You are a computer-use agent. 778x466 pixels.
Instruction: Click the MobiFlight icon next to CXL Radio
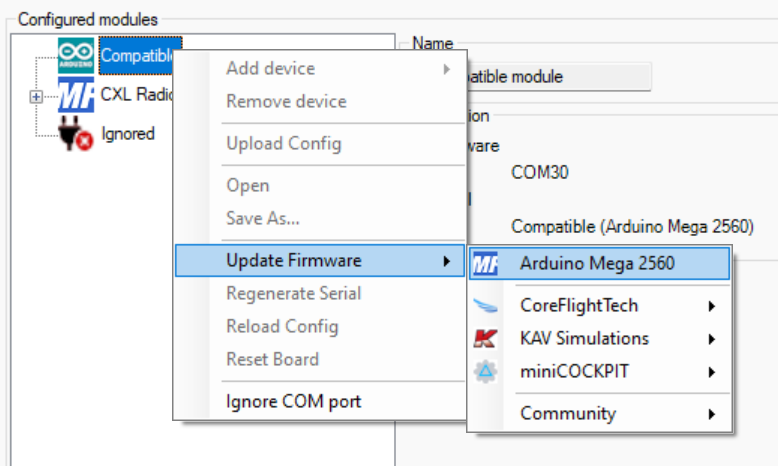(x=76, y=96)
